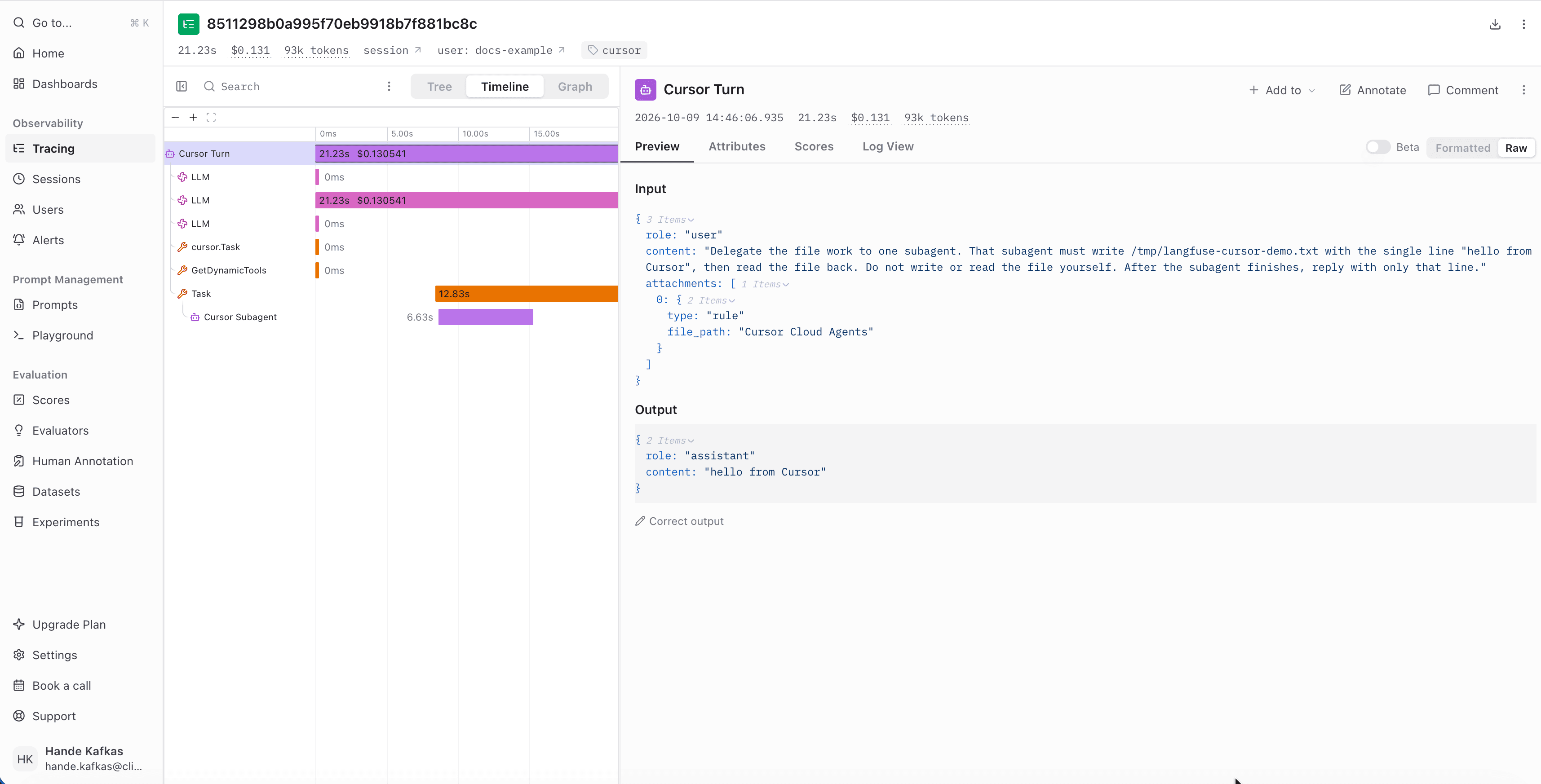
Task: Open user docs-example link
Action: (501, 50)
